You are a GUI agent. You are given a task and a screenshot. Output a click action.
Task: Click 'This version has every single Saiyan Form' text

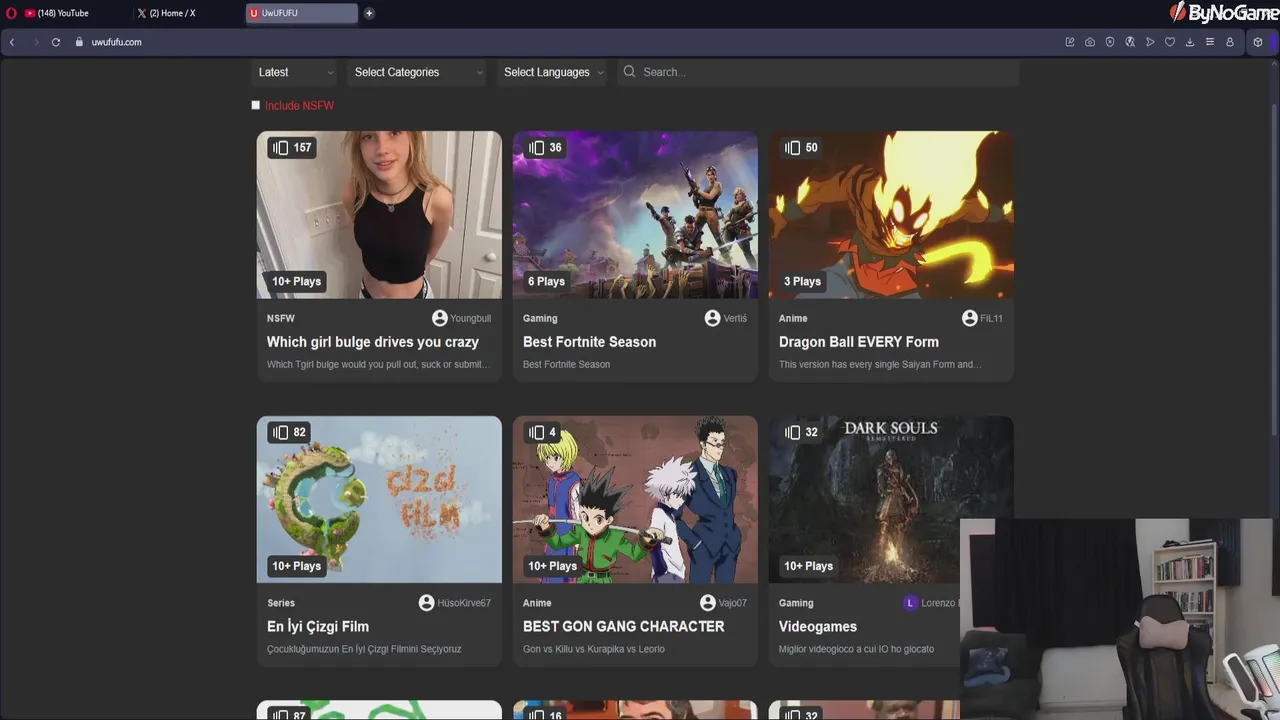[880, 364]
